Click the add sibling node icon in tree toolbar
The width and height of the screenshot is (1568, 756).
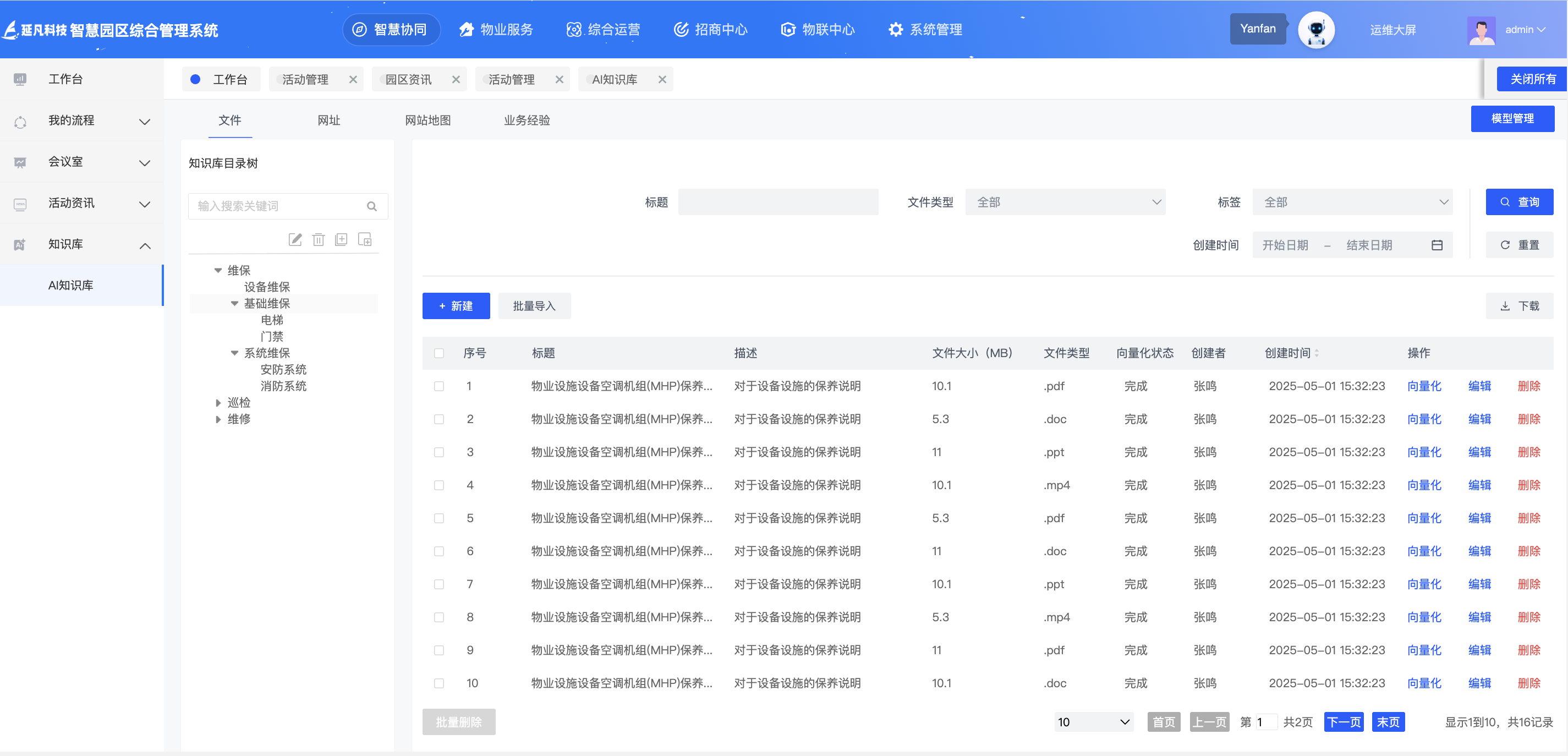coord(342,240)
